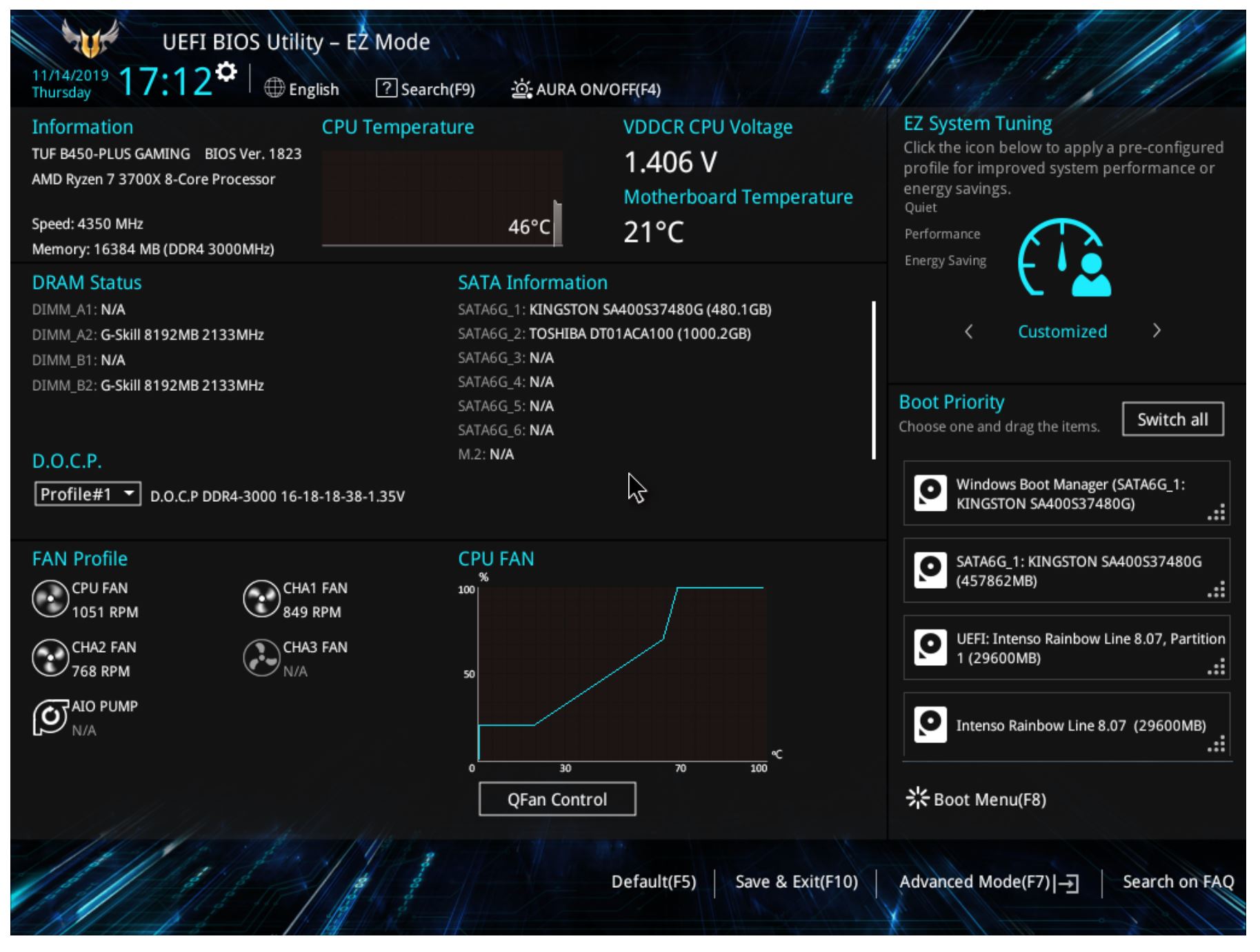Image resolution: width=1260 pixels, height=952 pixels.
Task: Click the globe language icon
Action: (274, 88)
